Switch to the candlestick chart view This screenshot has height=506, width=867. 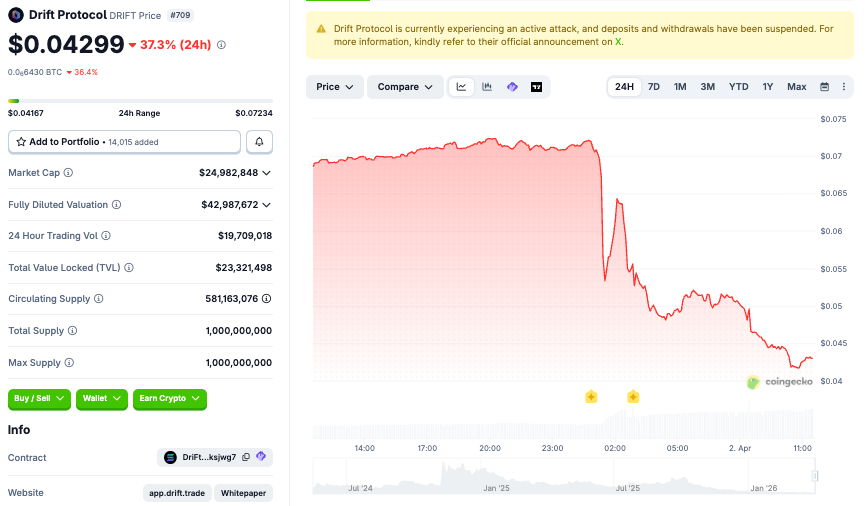(487, 87)
